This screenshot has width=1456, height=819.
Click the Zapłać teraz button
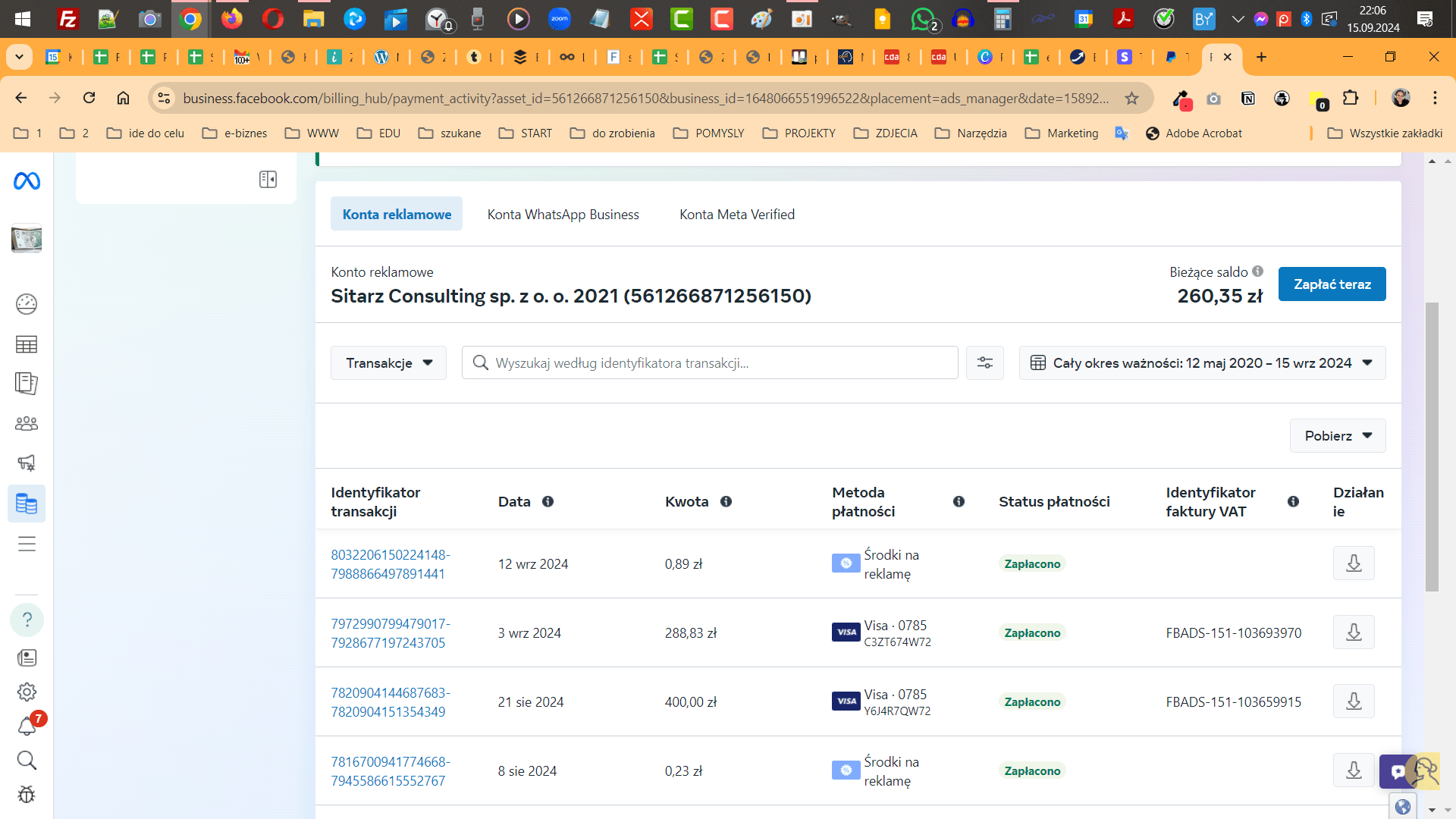coord(1332,284)
